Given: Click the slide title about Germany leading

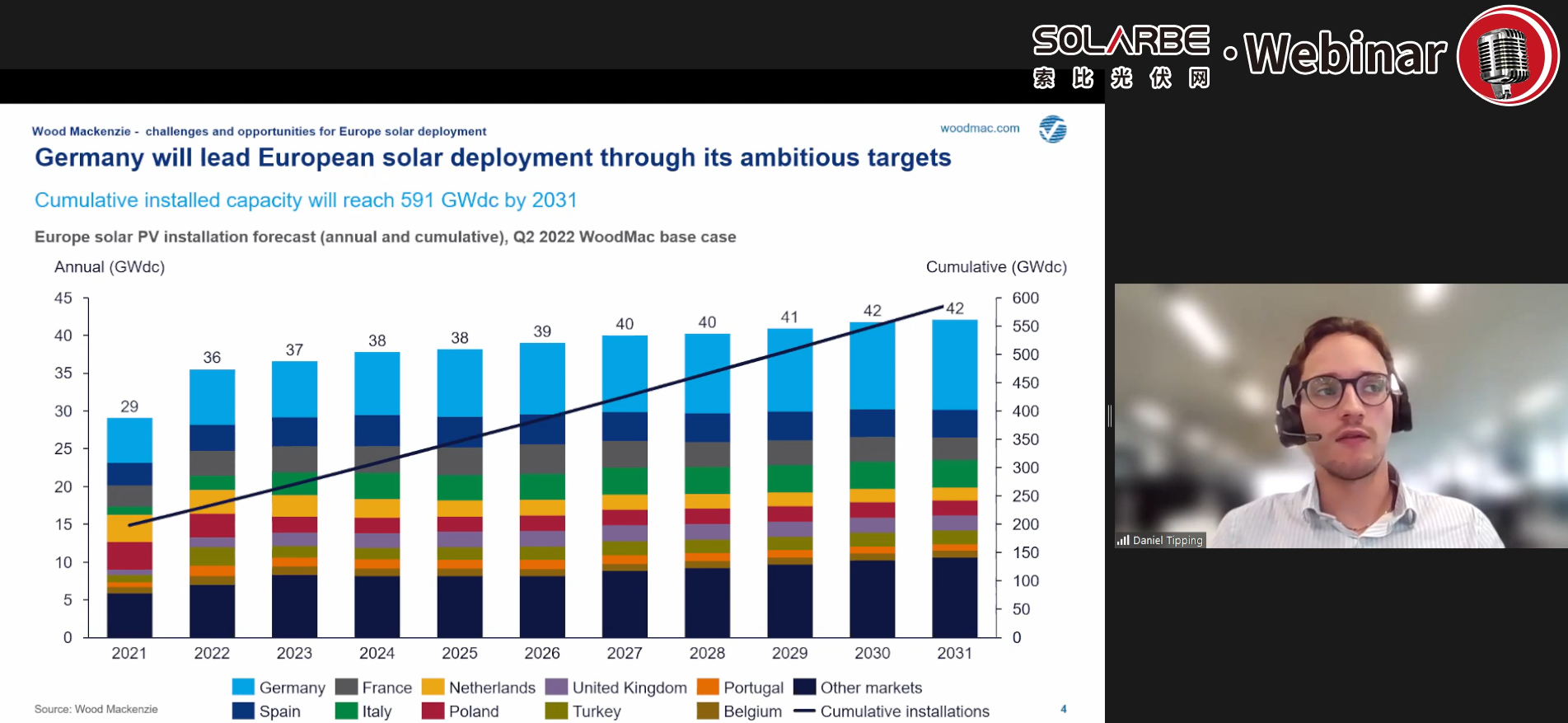Looking at the screenshot, I should [x=493, y=157].
